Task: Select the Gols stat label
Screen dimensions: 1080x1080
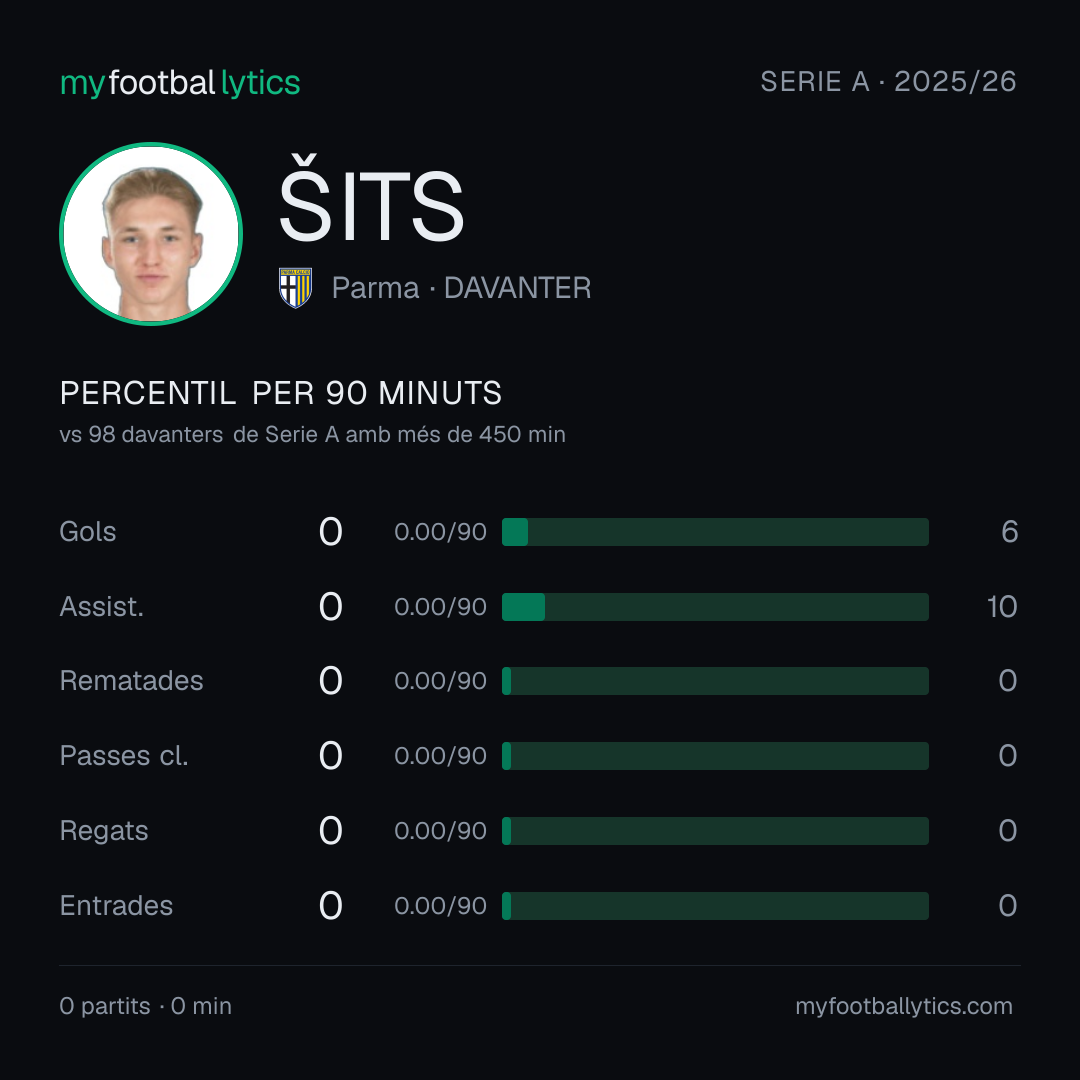Action: [87, 532]
